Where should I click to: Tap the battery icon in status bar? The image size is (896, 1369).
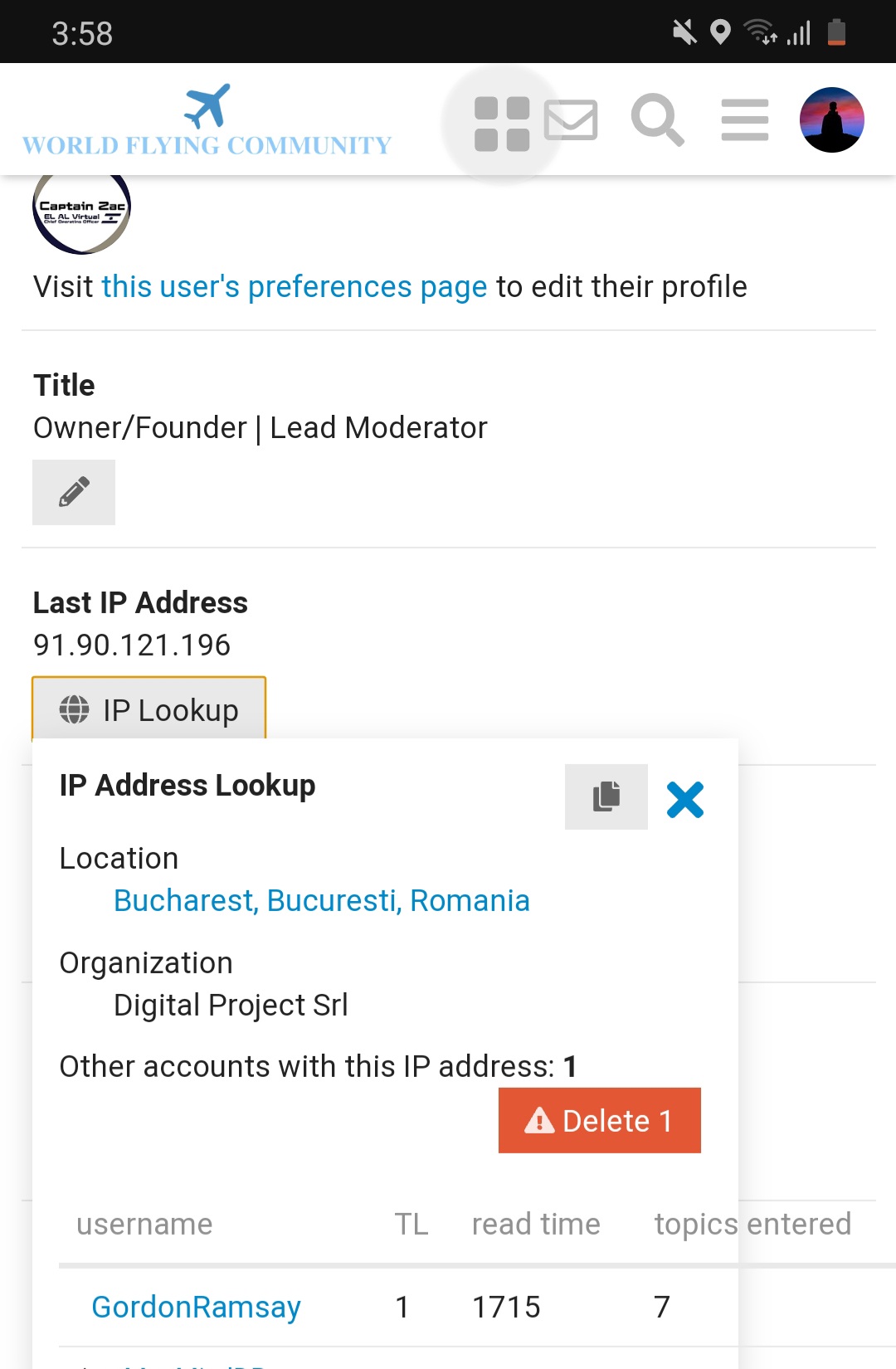point(836,32)
